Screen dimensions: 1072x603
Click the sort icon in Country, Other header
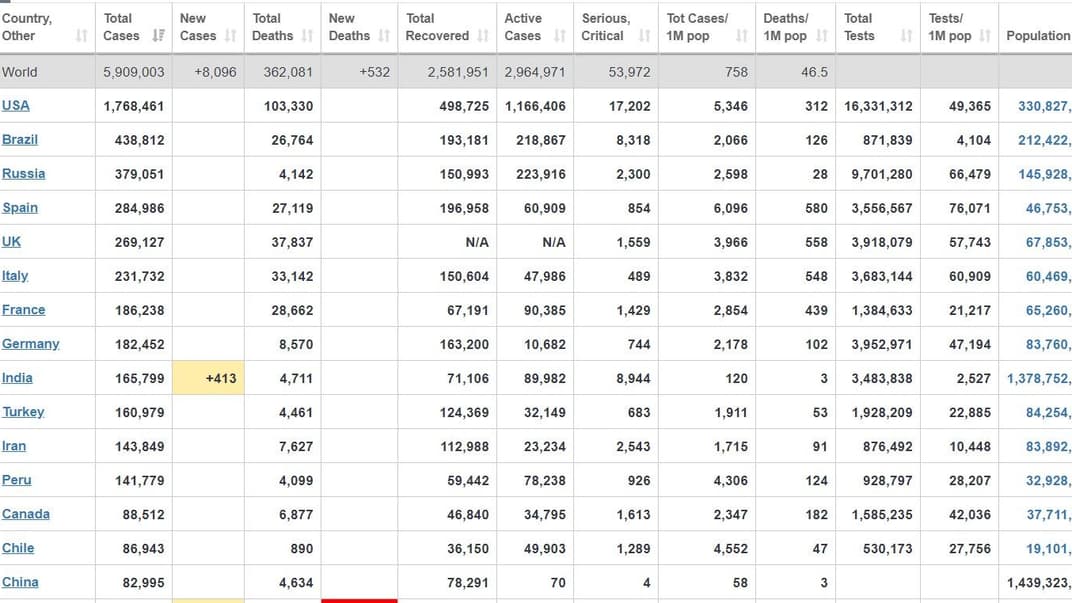point(82,36)
